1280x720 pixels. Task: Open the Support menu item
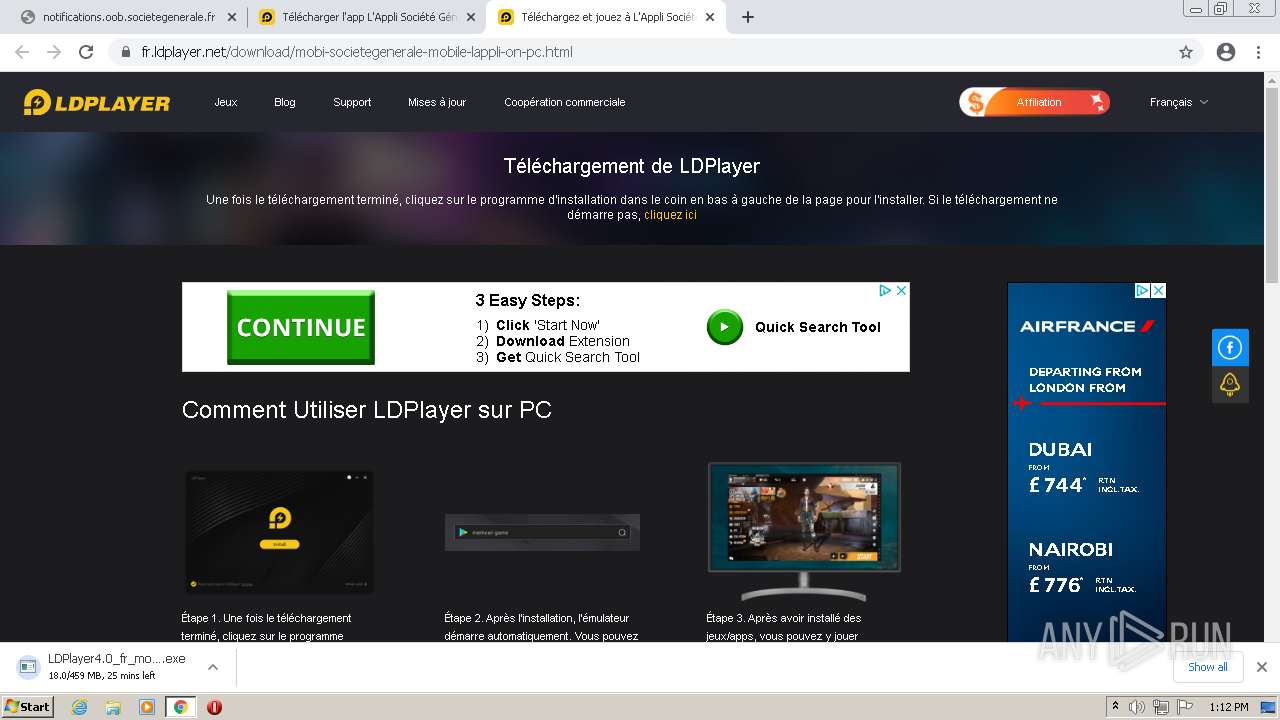click(x=352, y=102)
